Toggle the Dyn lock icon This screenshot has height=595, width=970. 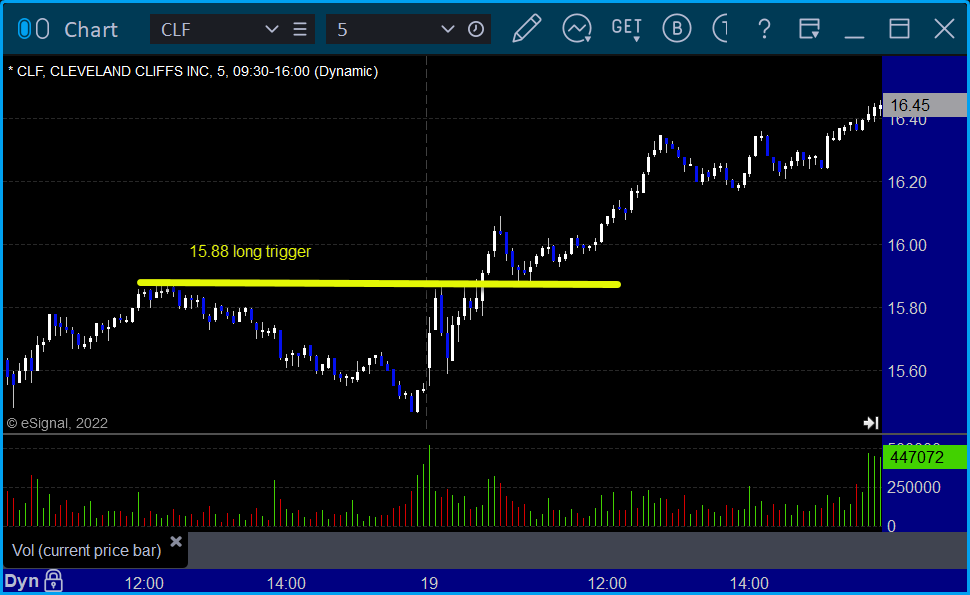point(53,581)
